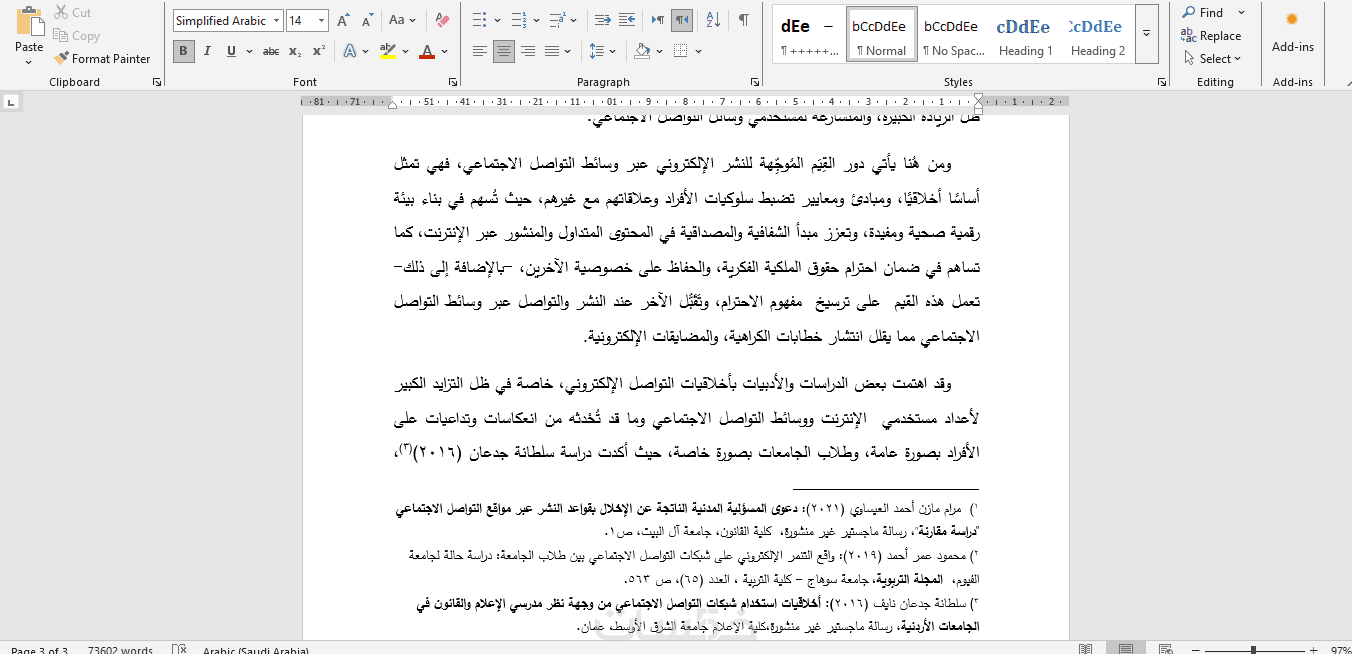Screen dimensions: 1352x654
Task: Apply the Normal style
Action: click(x=881, y=35)
